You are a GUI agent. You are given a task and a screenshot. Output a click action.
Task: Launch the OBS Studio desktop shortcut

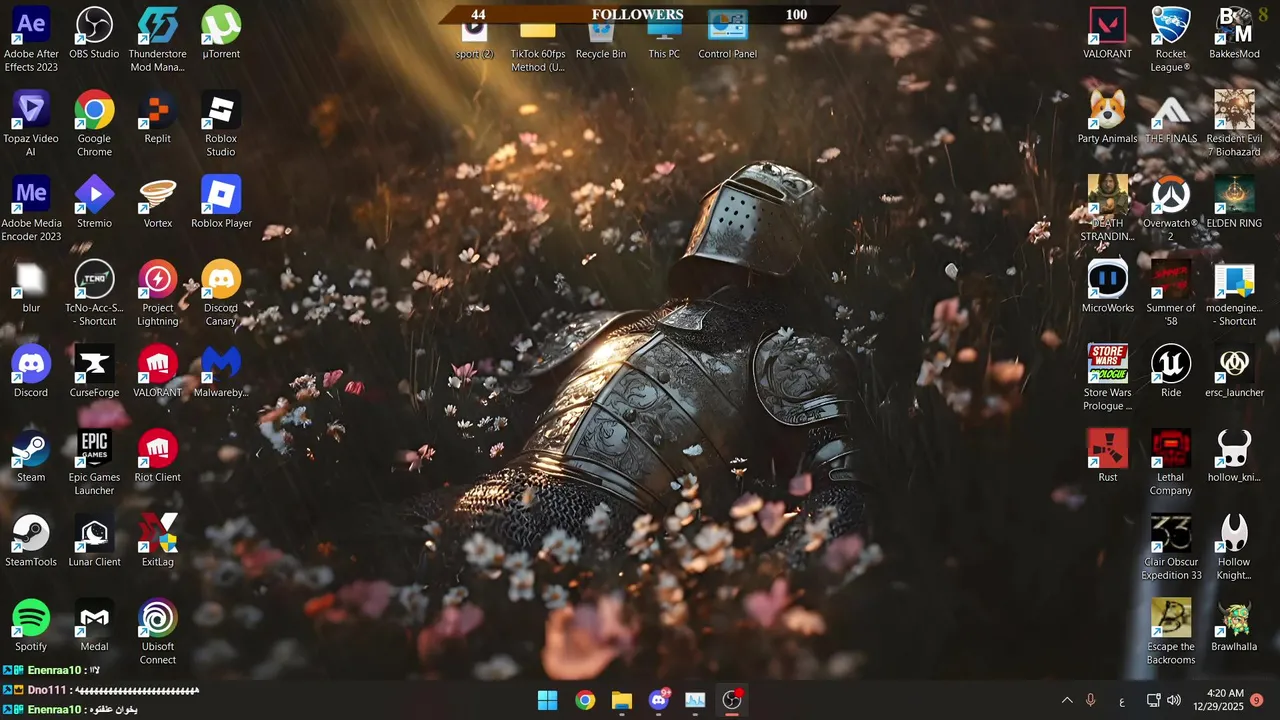[94, 32]
